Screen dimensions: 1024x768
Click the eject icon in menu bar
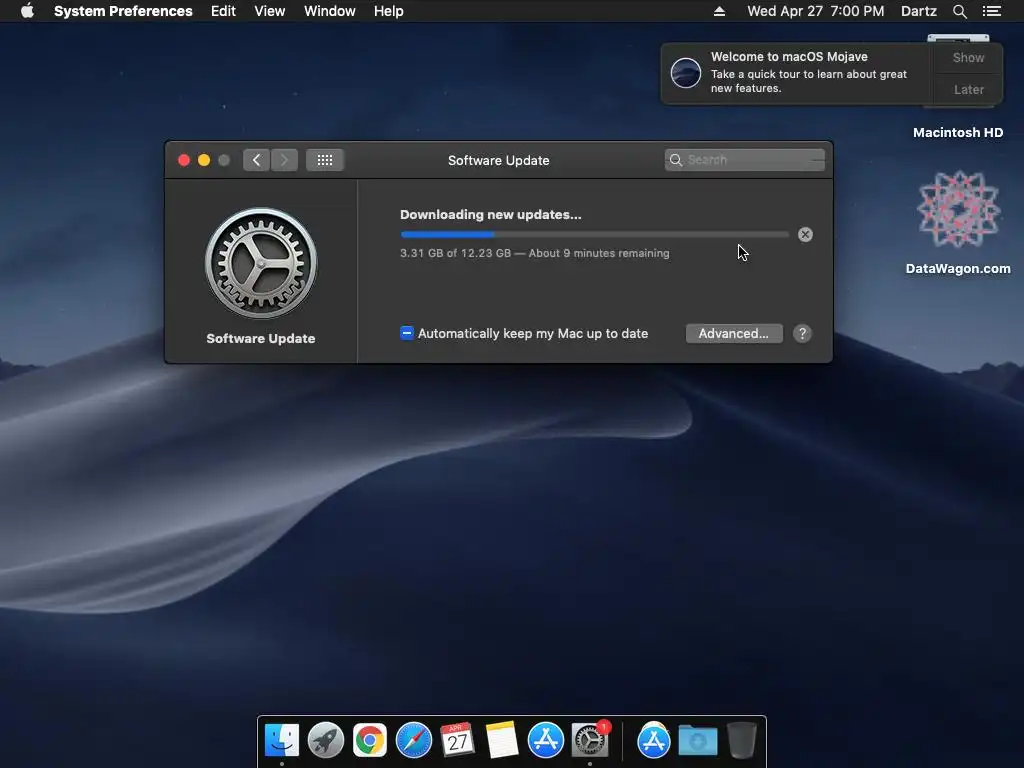(x=719, y=11)
